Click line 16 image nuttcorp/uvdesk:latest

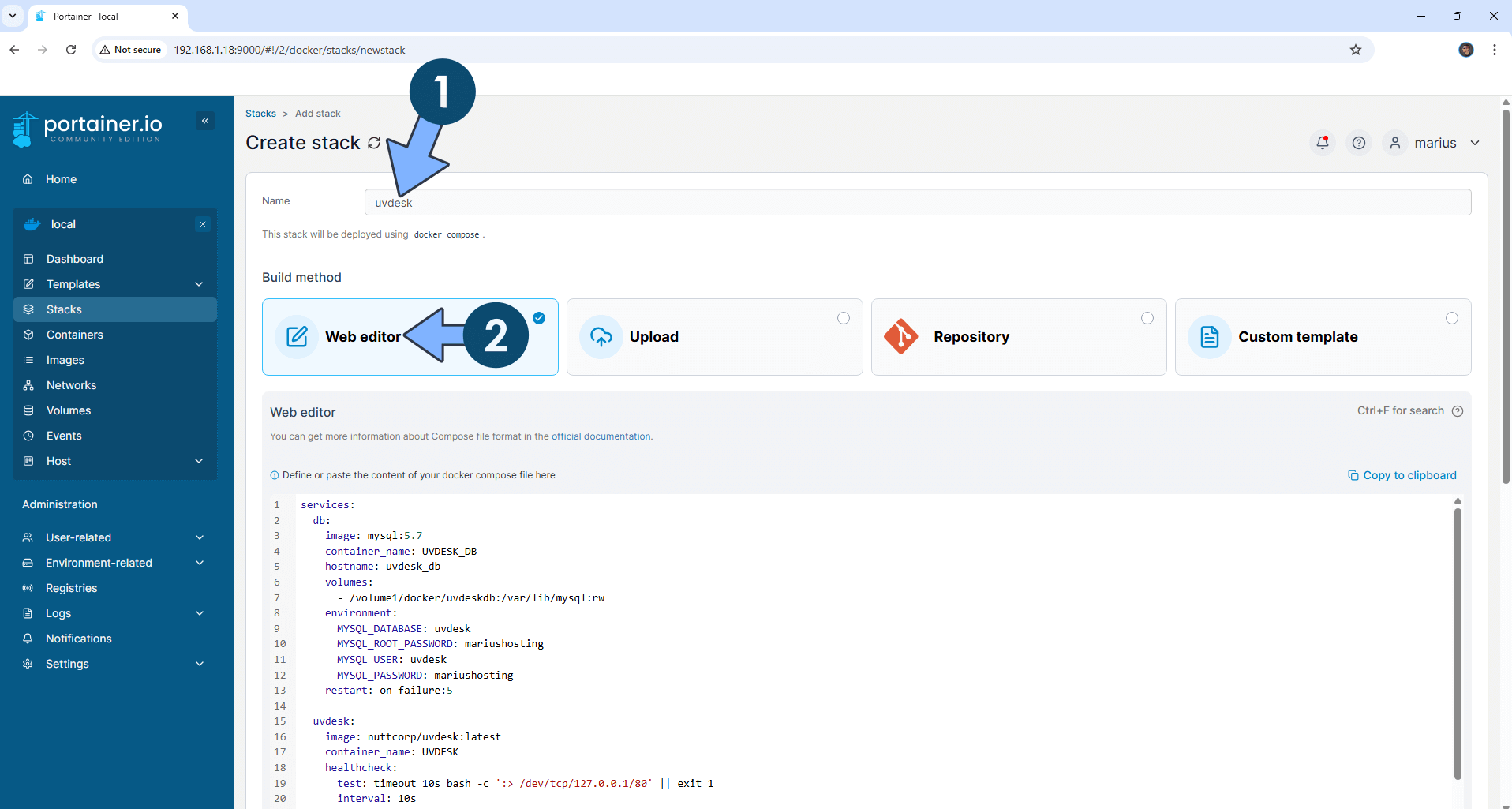(x=413, y=737)
